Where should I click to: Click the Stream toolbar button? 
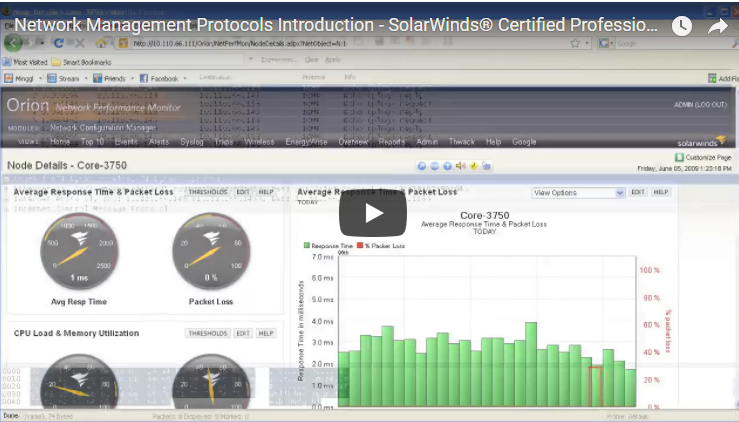[x=63, y=78]
